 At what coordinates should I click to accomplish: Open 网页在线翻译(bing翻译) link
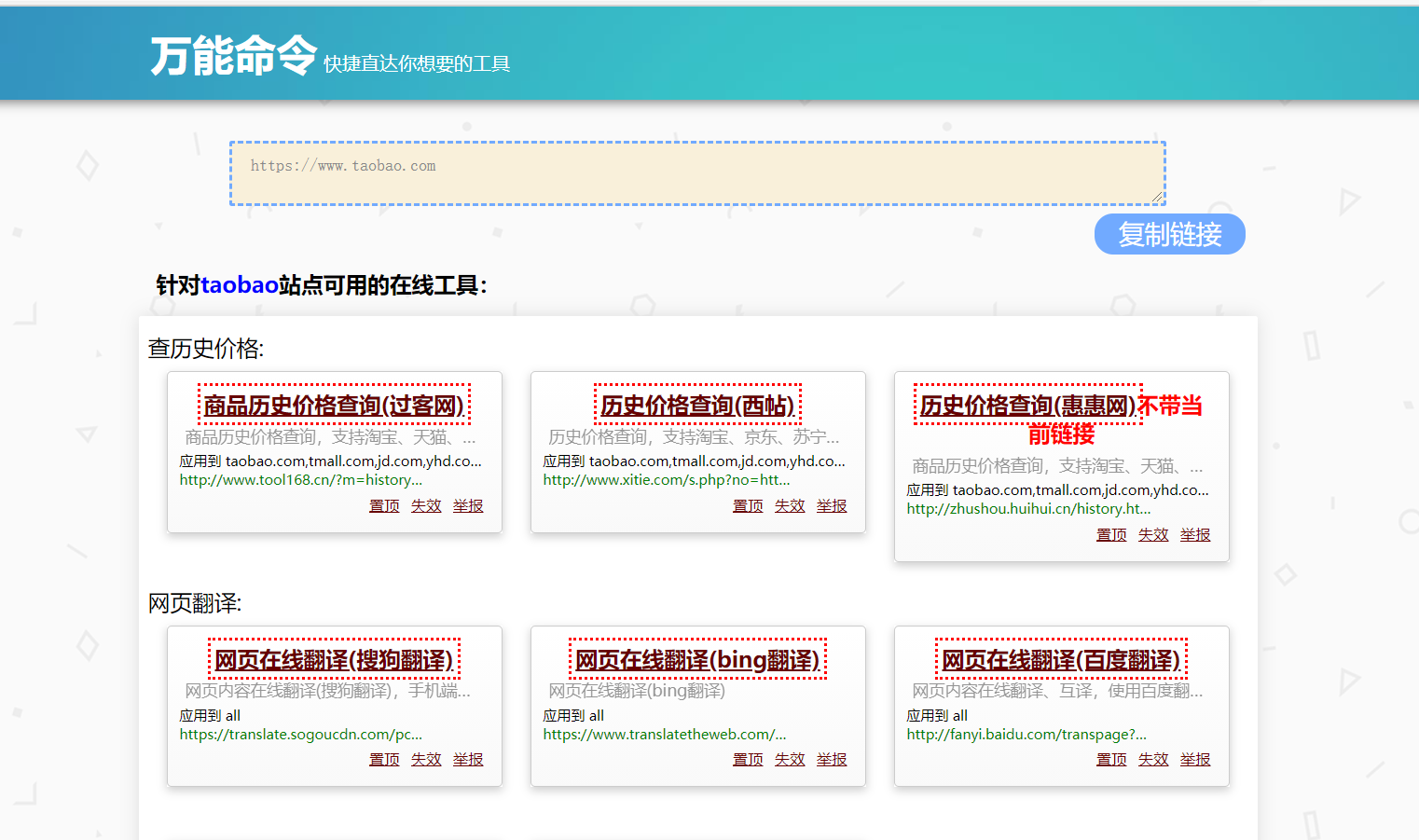point(697,660)
